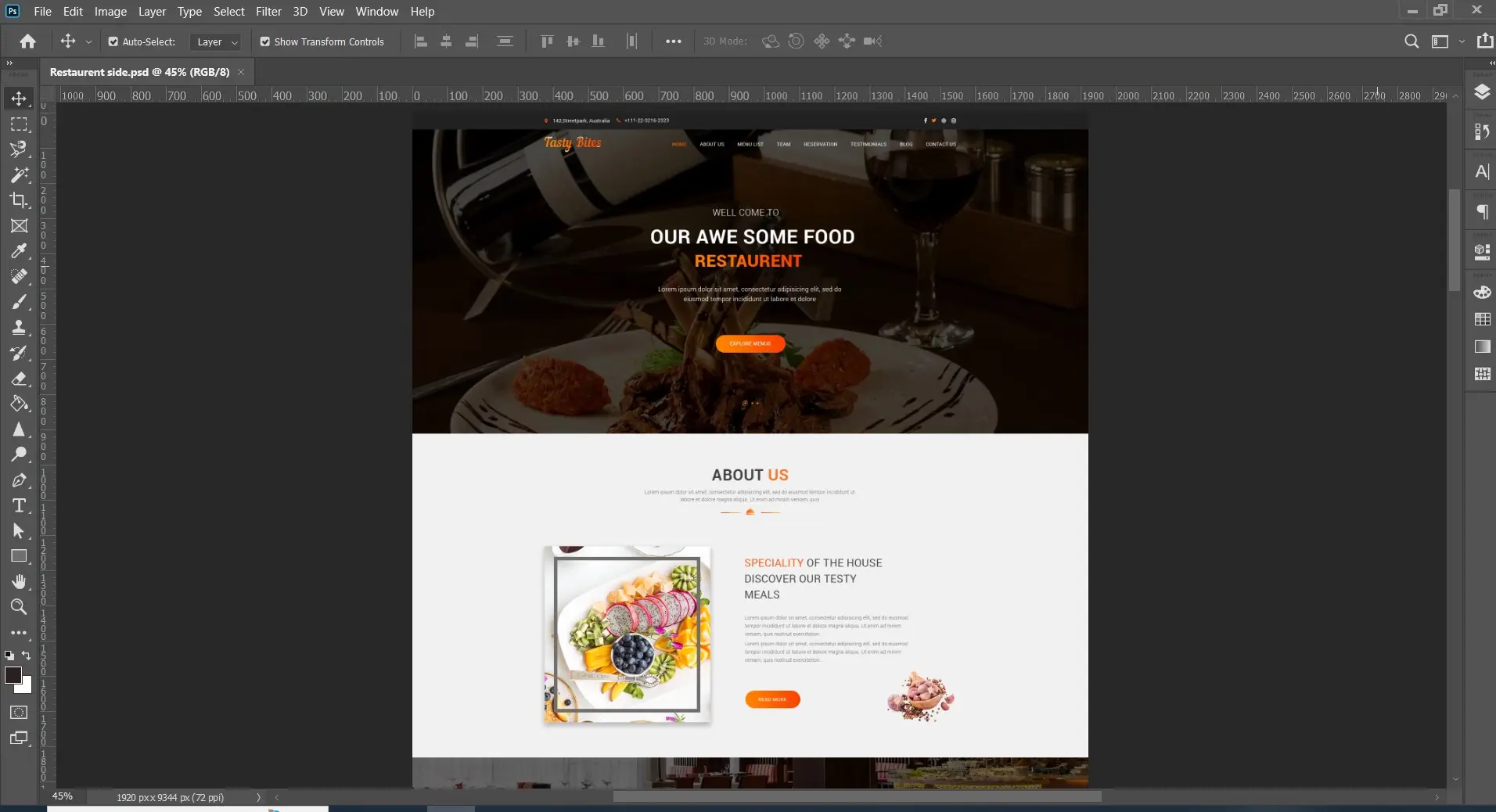Open the Layers panel icon

tap(1482, 92)
